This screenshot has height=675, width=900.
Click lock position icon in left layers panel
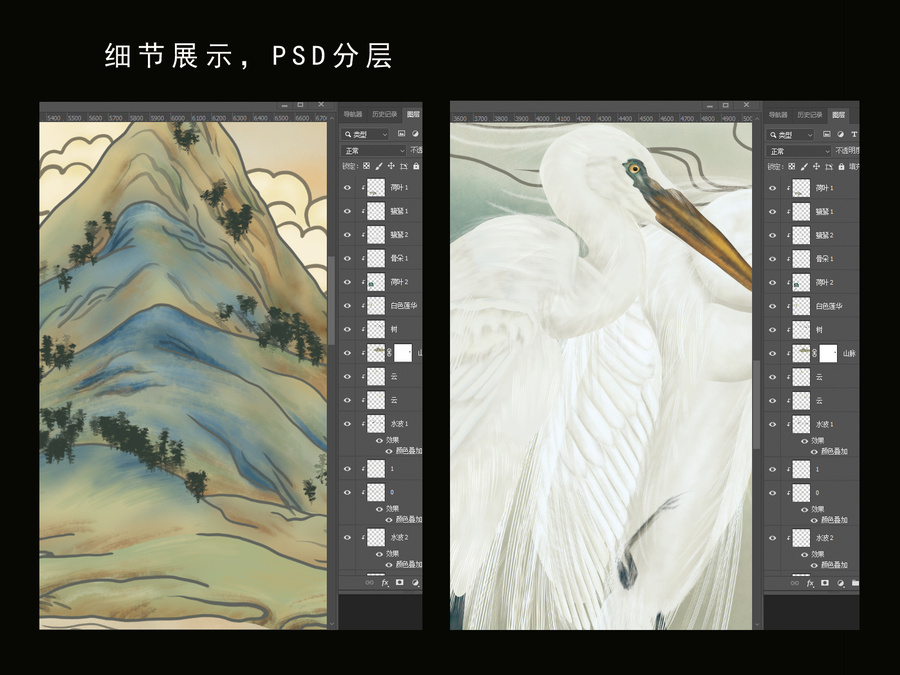pyautogui.click(x=391, y=166)
